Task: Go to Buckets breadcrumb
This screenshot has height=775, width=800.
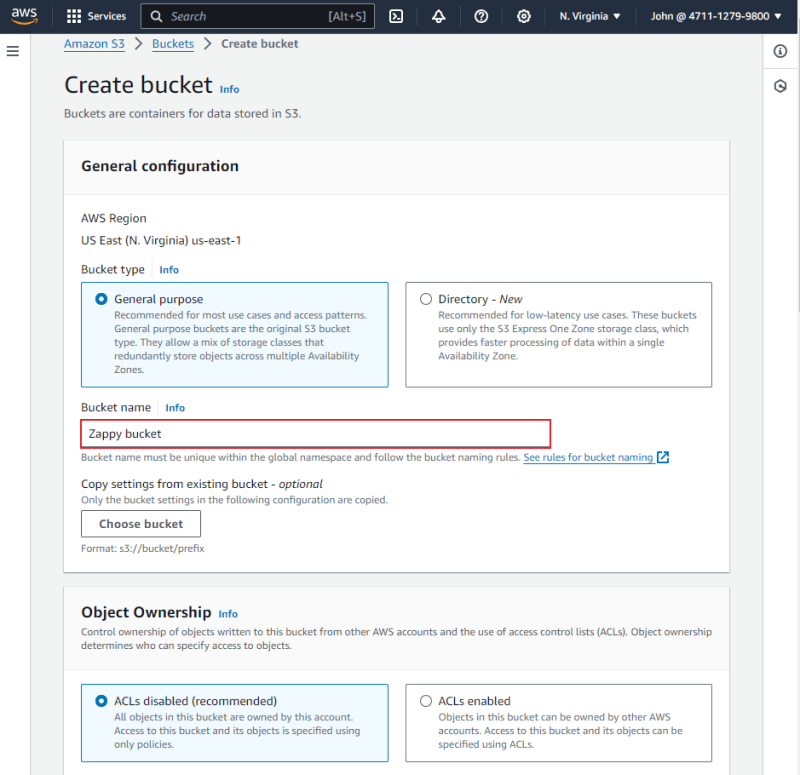Action: coord(173,44)
